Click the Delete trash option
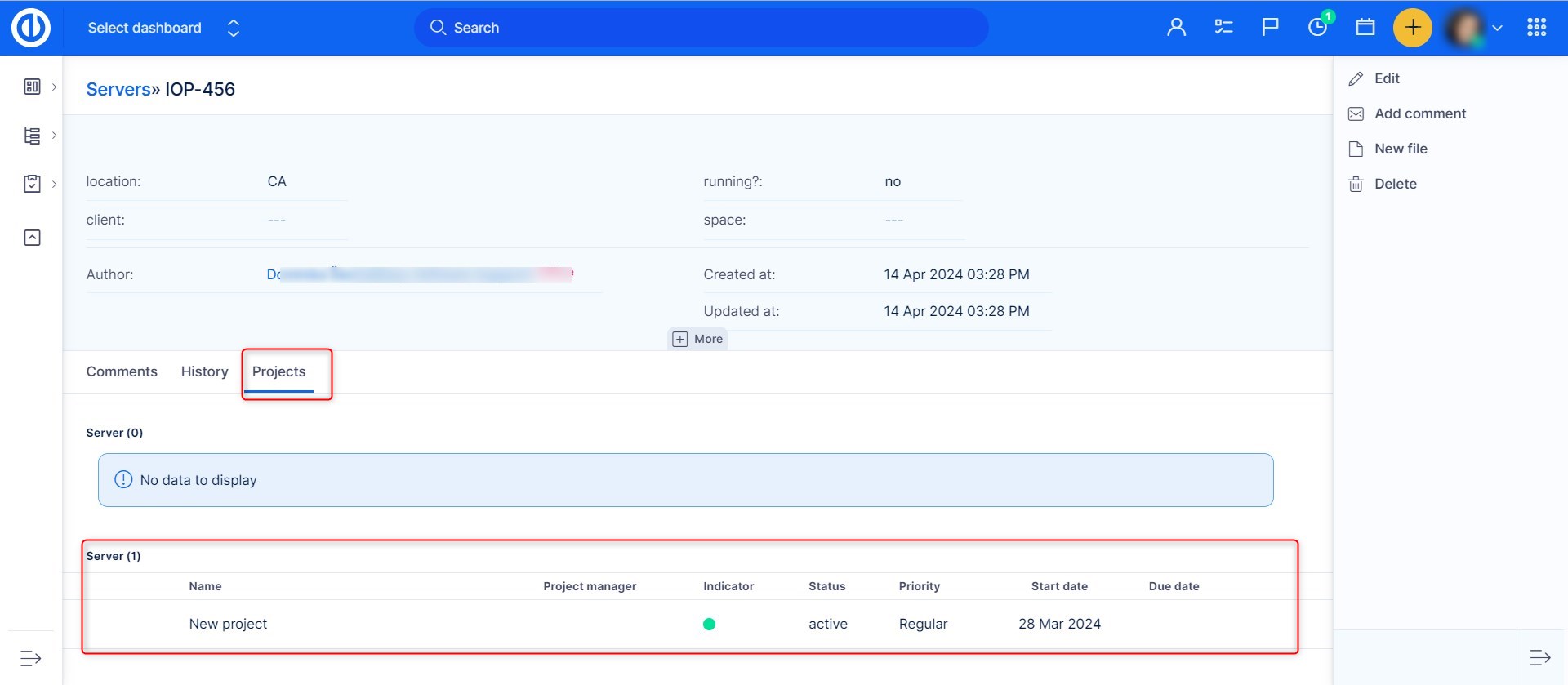The image size is (1568, 685). pyautogui.click(x=1394, y=184)
